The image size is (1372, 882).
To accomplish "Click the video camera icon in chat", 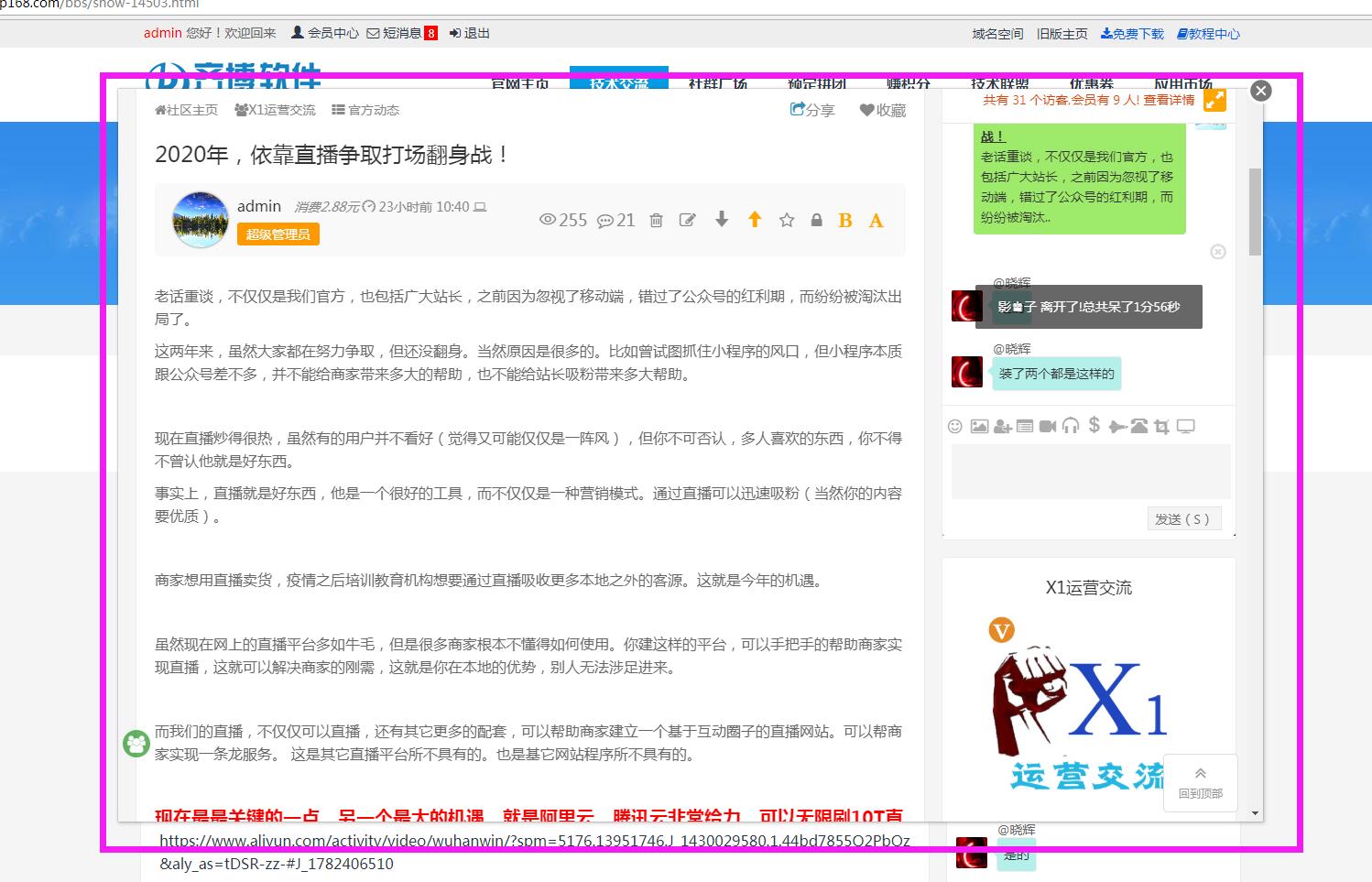I will click(1048, 426).
